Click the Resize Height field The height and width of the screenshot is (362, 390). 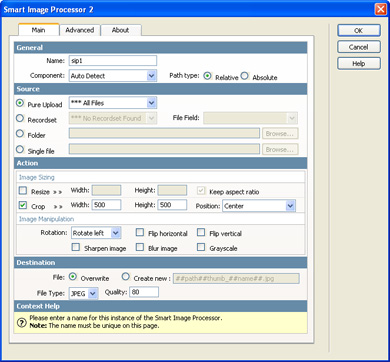pyautogui.click(x=172, y=190)
